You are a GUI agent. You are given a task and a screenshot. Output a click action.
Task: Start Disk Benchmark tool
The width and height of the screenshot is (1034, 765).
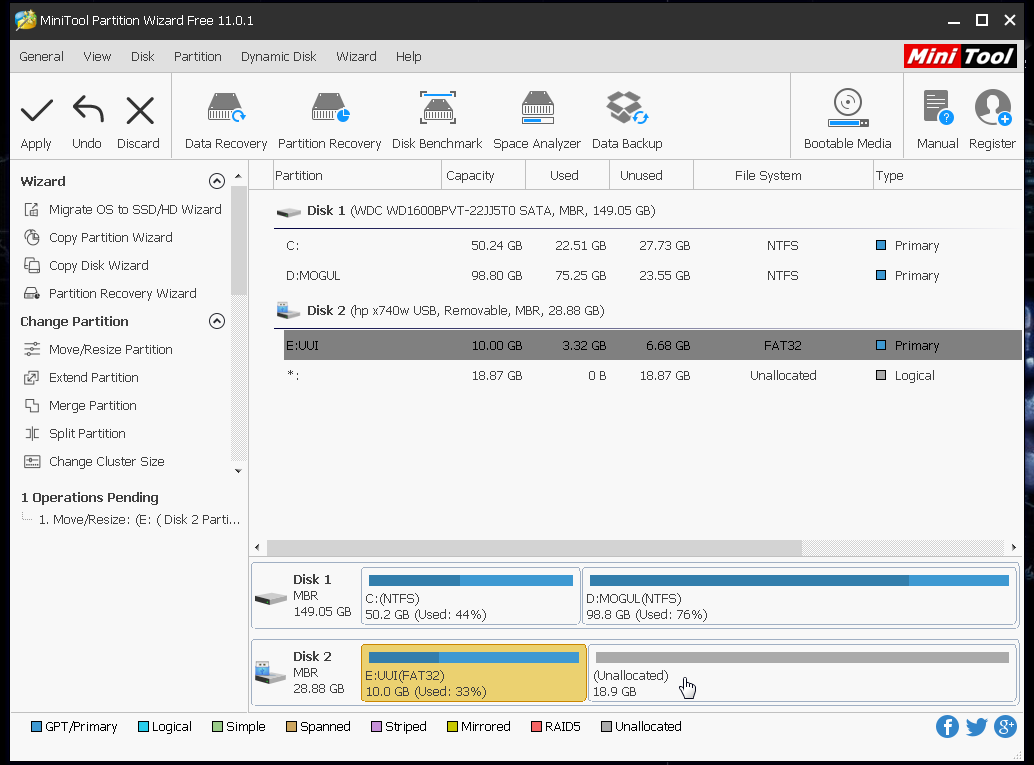click(437, 121)
